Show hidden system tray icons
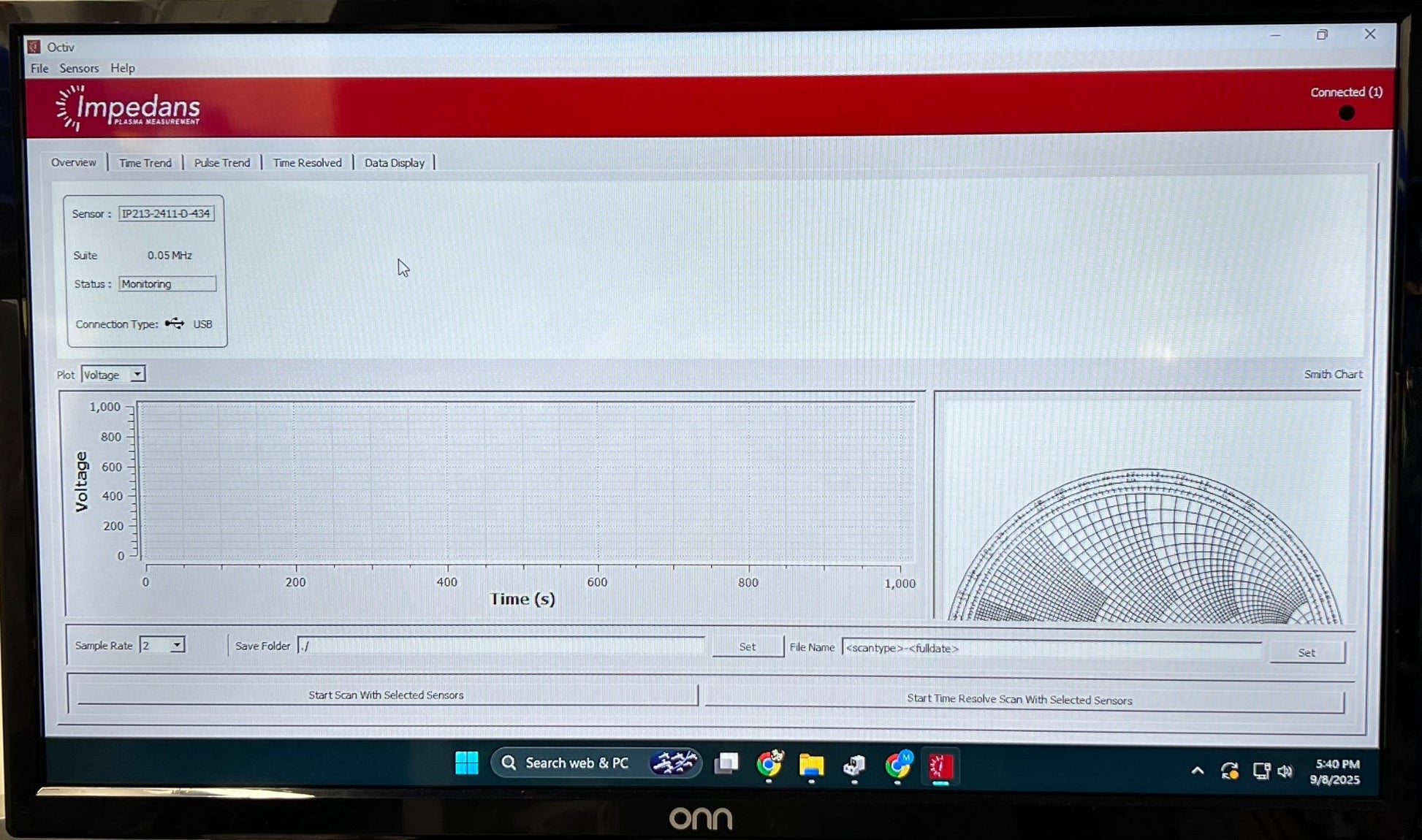 [1197, 771]
